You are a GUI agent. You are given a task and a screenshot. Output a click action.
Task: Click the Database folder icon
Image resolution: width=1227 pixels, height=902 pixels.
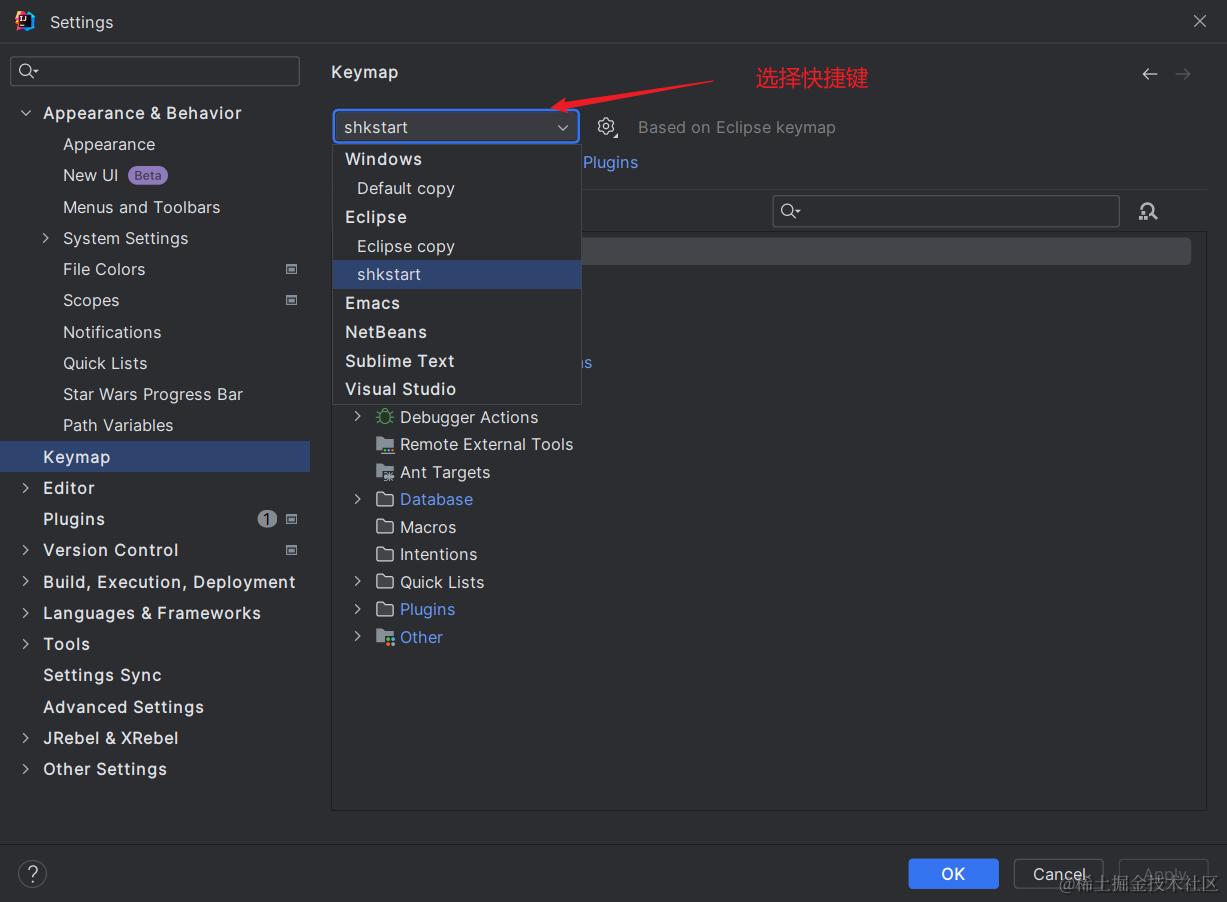coord(385,499)
